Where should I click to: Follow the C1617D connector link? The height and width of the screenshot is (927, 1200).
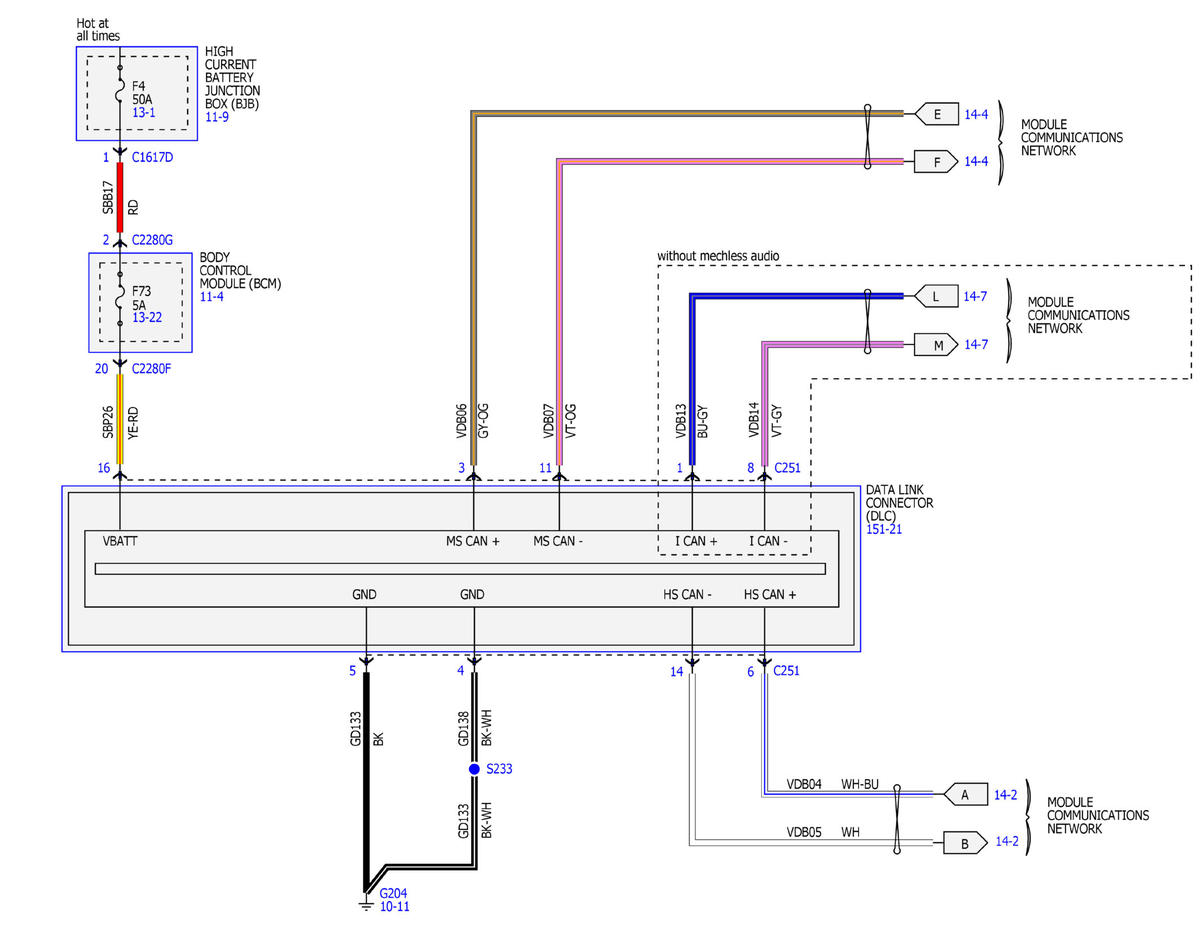pos(152,158)
